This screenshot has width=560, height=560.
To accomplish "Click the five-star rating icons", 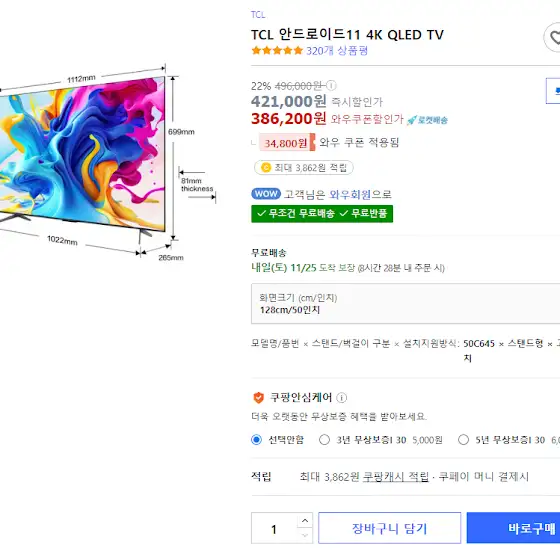I will (277, 50).
